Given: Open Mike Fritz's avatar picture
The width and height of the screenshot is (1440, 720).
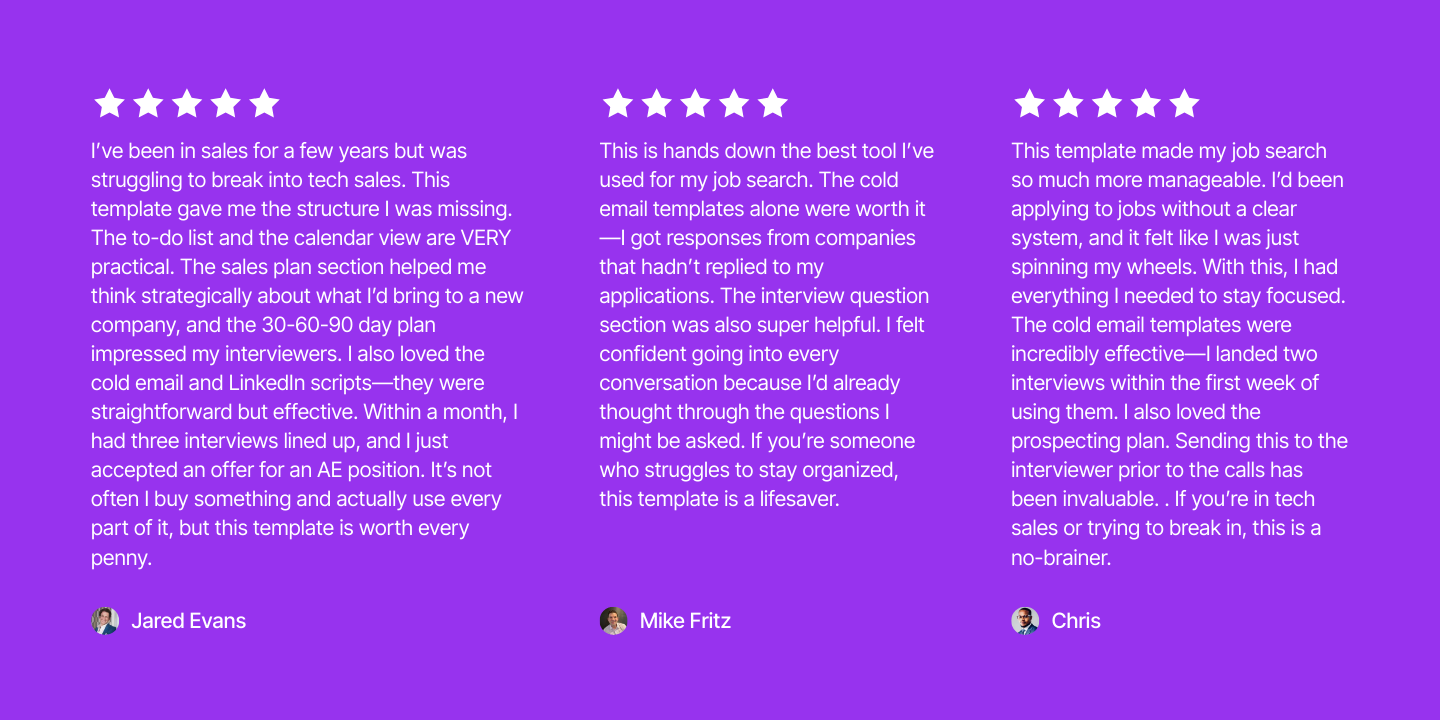Looking at the screenshot, I should click(x=614, y=621).
